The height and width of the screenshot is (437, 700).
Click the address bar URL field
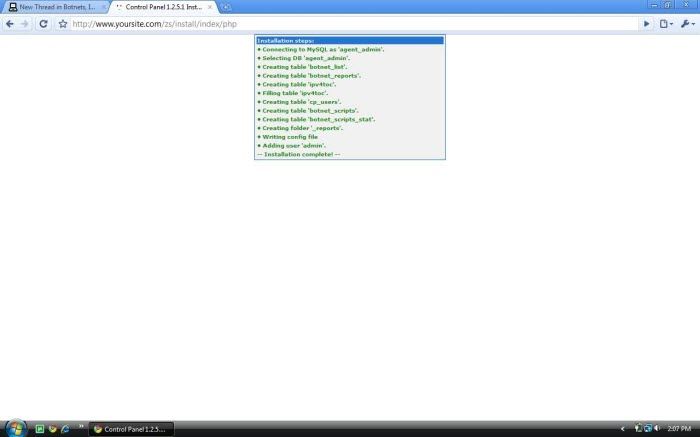(350, 23)
